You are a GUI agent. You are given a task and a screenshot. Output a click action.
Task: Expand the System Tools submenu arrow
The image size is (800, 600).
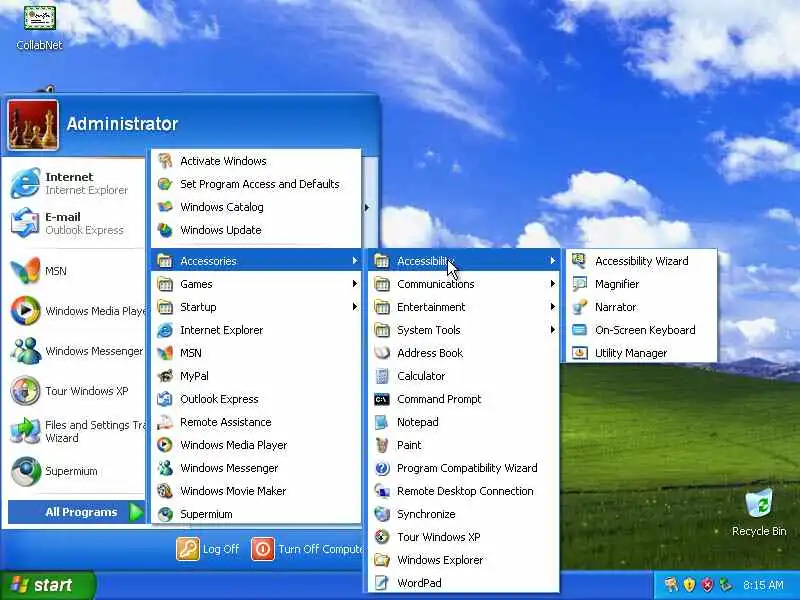pyautogui.click(x=553, y=330)
